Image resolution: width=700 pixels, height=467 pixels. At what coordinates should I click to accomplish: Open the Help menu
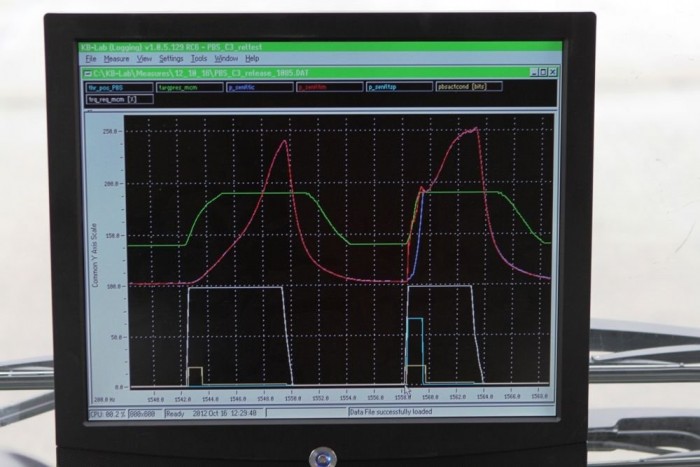click(252, 59)
